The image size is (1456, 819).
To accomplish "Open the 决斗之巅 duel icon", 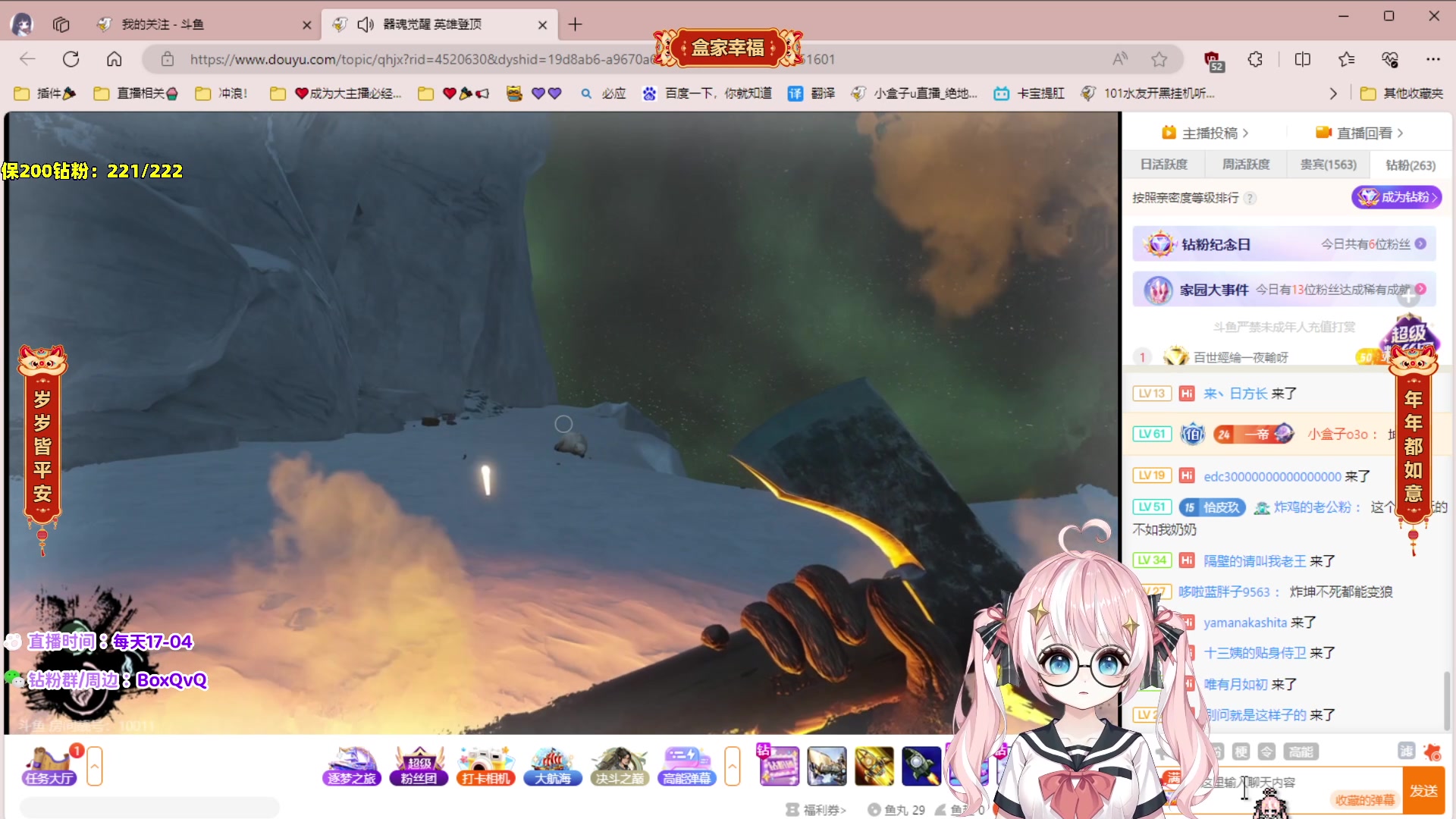I will point(620,766).
